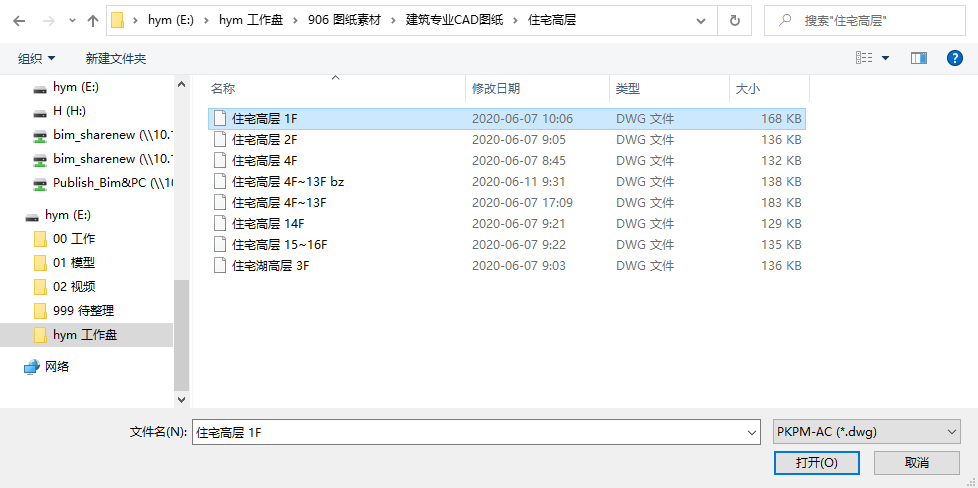
Task: Click date 2020-06-11 9:31 cell
Action: (519, 182)
